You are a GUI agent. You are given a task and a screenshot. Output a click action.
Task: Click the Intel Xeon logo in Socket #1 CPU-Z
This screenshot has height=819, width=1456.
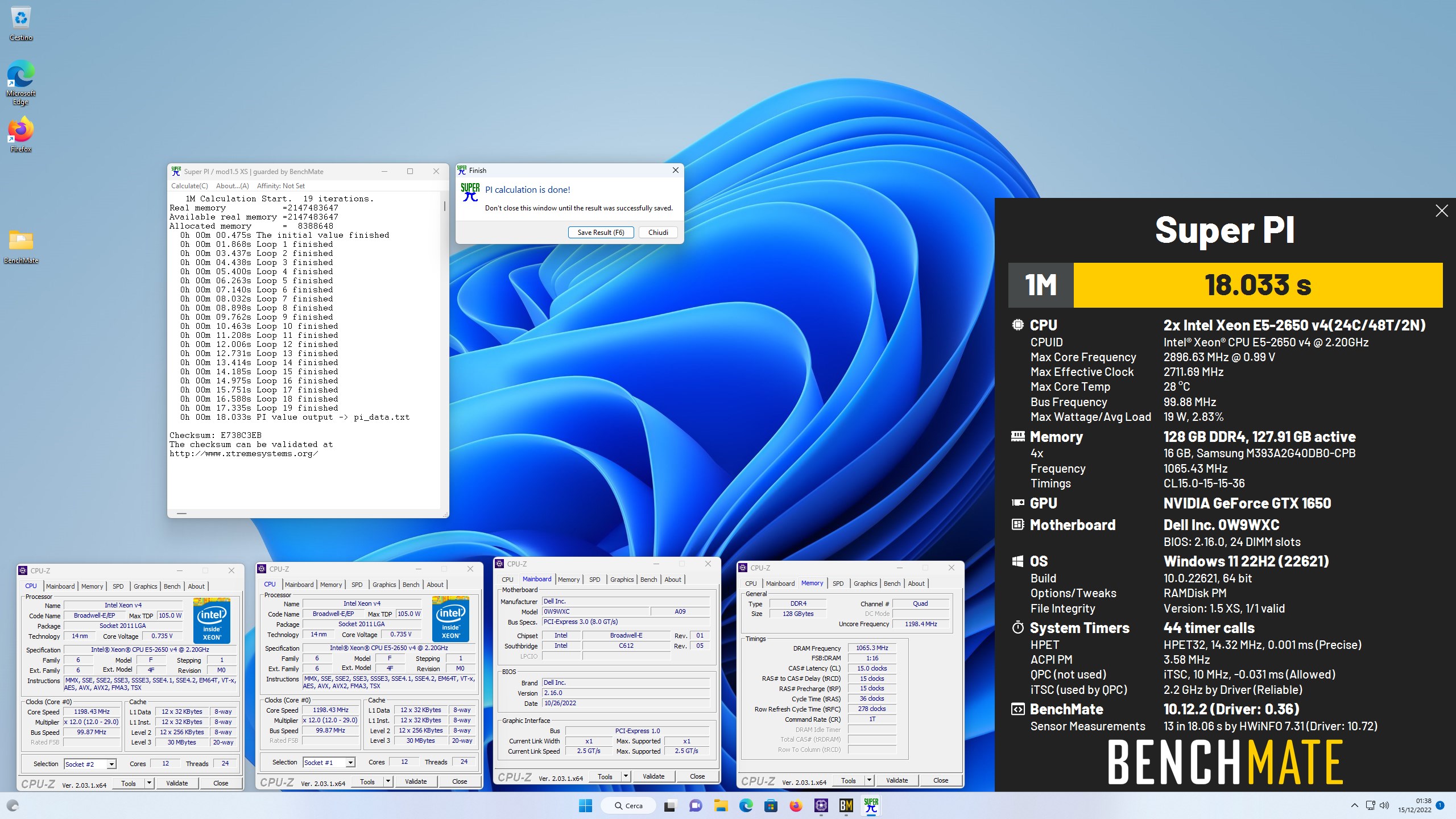[450, 619]
